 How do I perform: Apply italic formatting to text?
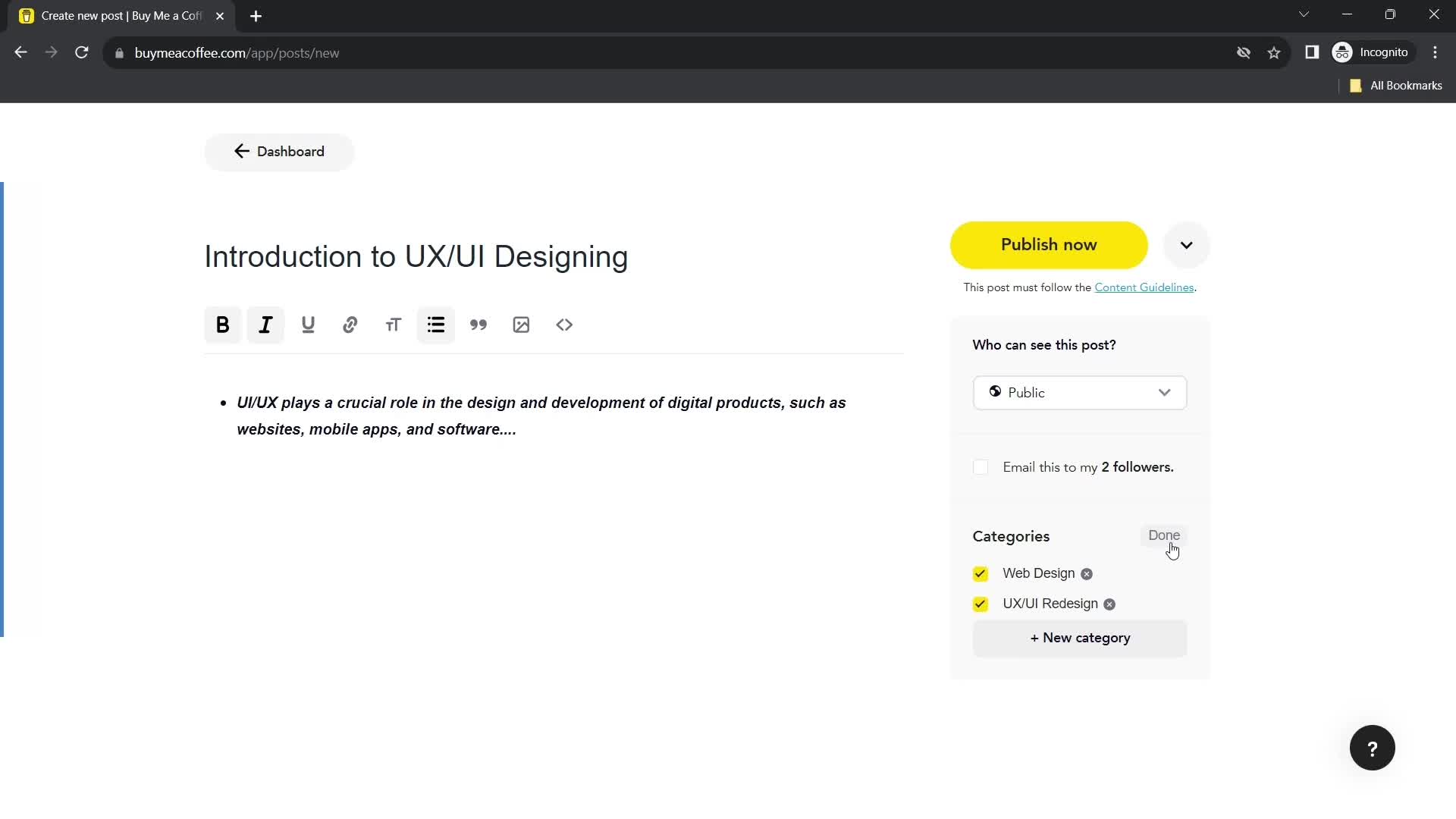[x=265, y=325]
